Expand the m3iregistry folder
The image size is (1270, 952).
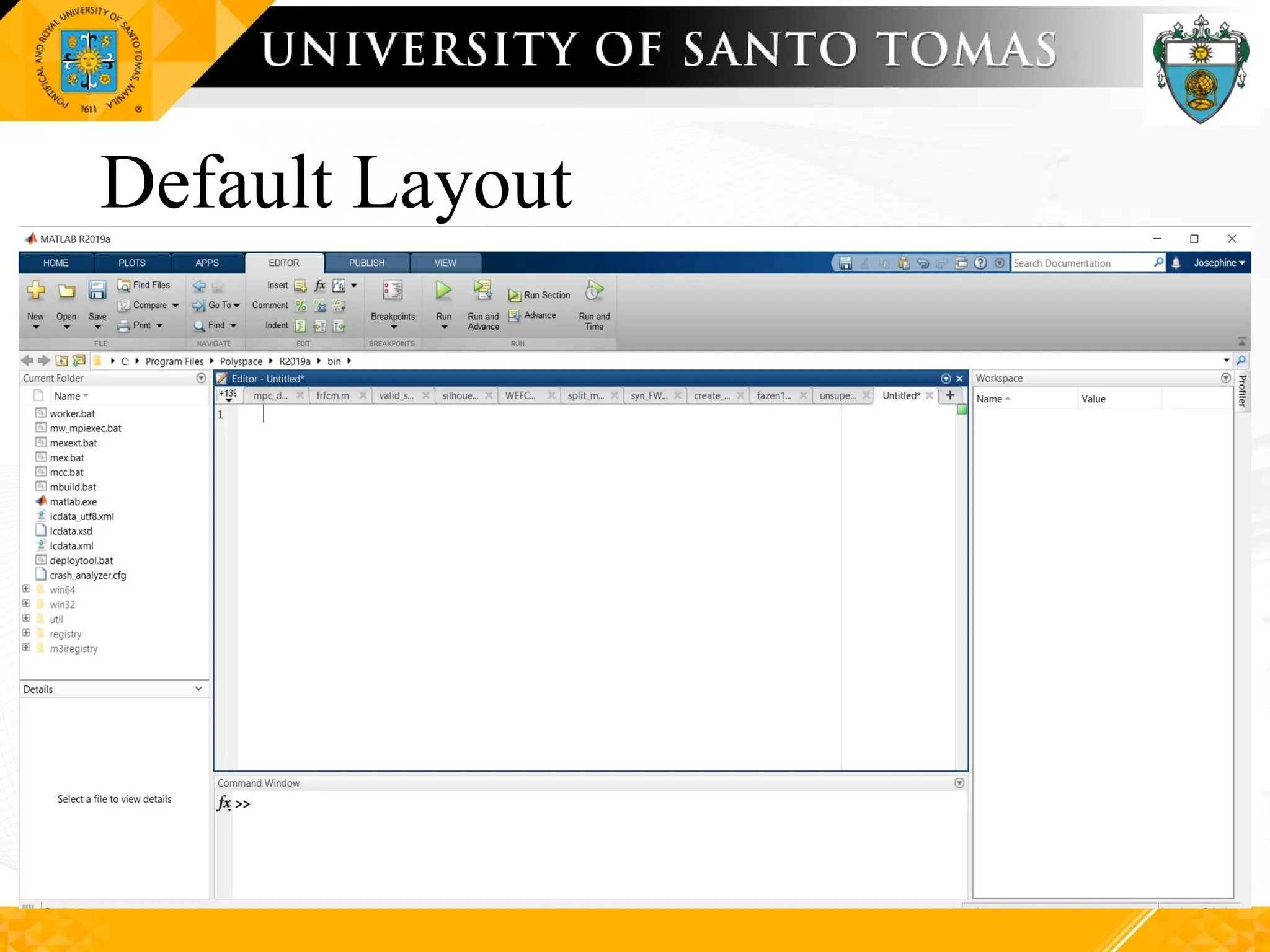pos(26,648)
